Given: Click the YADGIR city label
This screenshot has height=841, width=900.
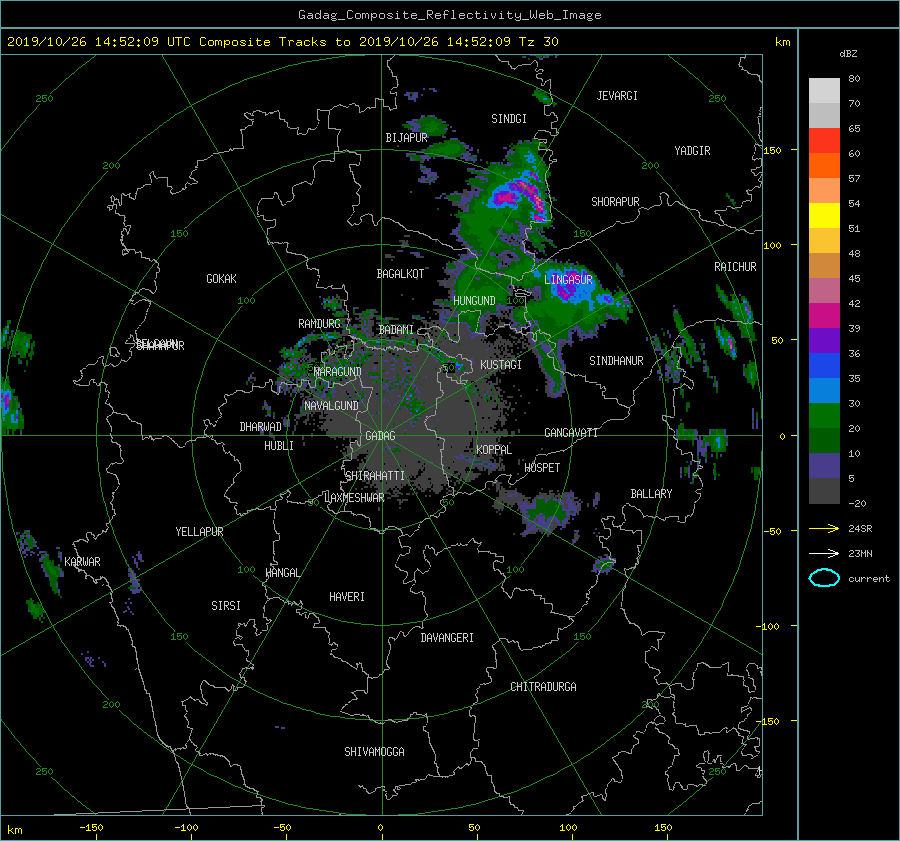Looking at the screenshot, I should click(x=692, y=151).
